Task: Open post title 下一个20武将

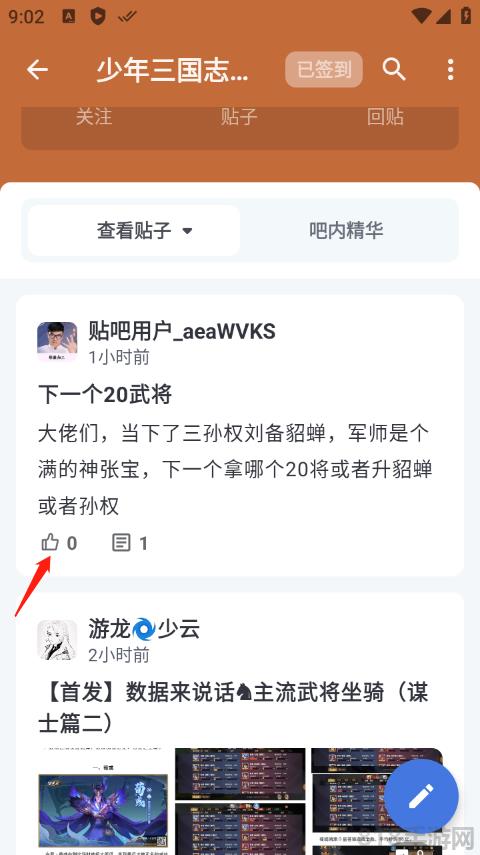Action: 105,394
